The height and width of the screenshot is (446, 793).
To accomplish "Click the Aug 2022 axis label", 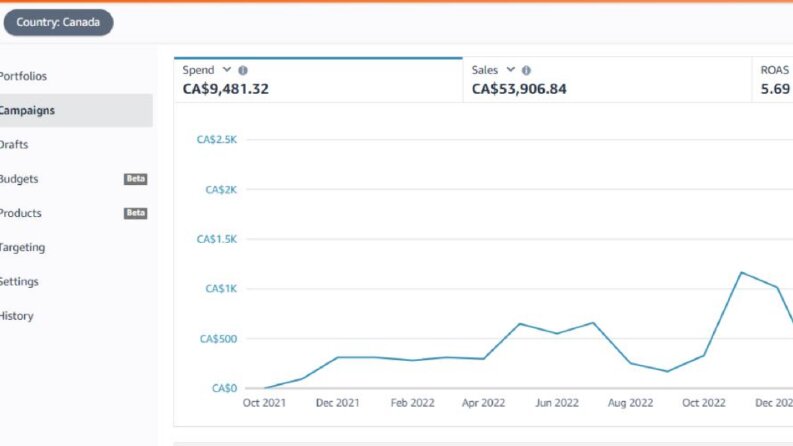I will [630, 403].
